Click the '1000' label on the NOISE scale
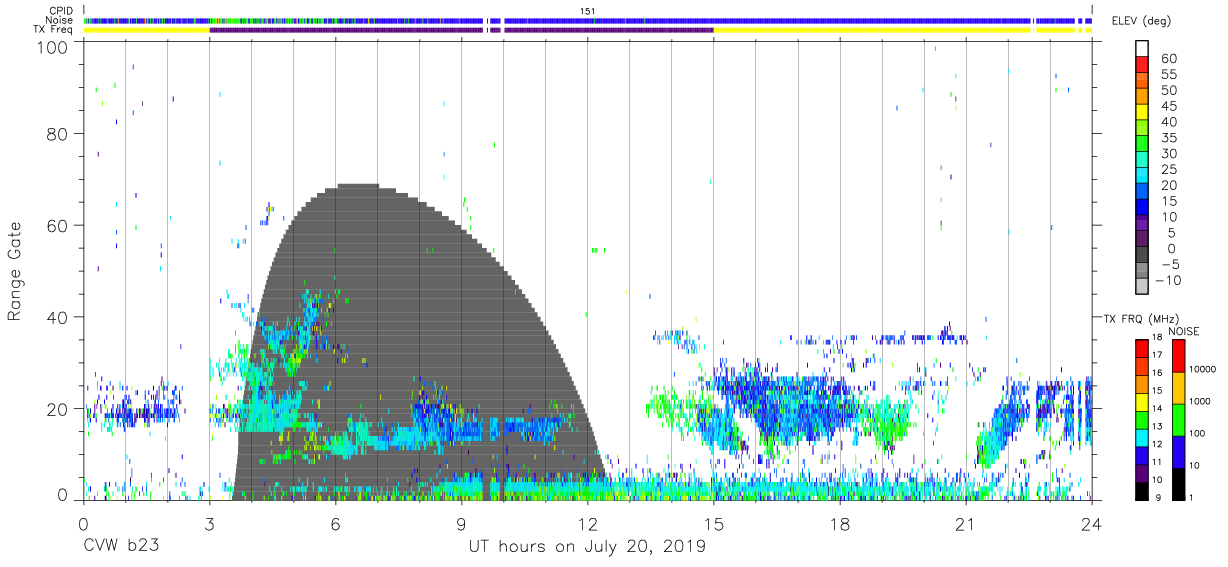The height and width of the screenshot is (567, 1228). click(x=1200, y=401)
